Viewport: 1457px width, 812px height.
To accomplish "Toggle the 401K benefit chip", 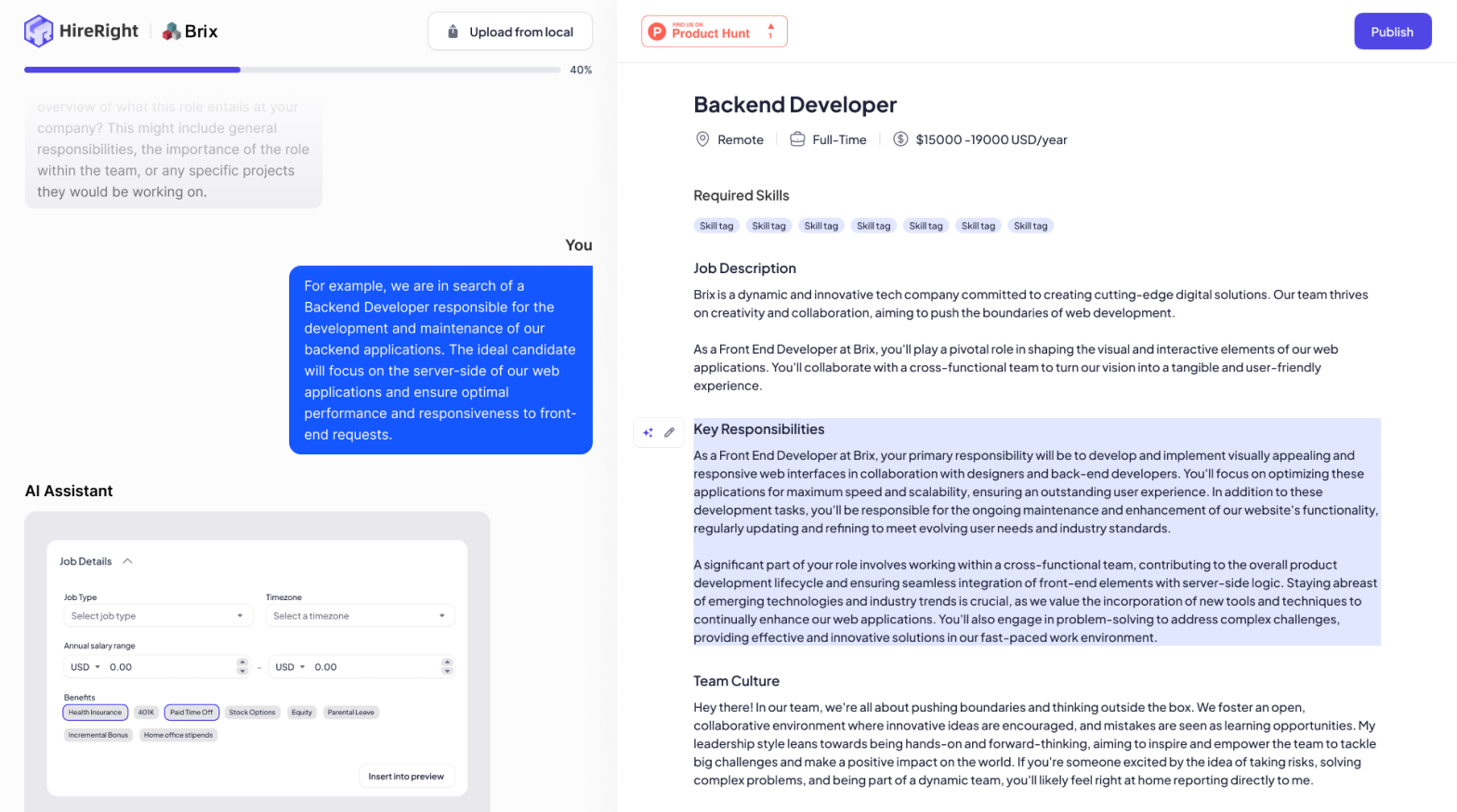I will tap(146, 713).
